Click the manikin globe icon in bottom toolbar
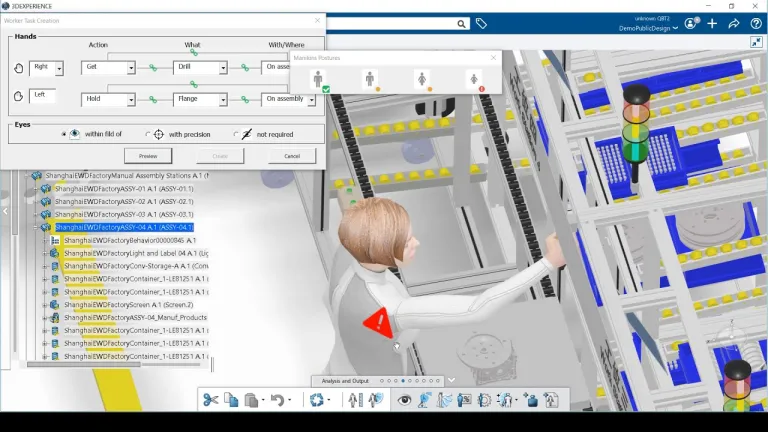The width and height of the screenshot is (768, 432). pos(505,400)
